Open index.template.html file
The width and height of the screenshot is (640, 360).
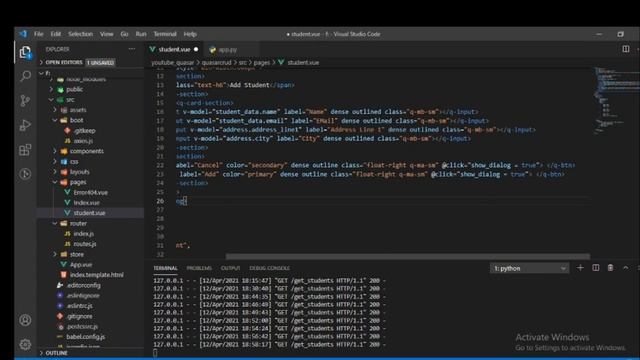click(96, 275)
